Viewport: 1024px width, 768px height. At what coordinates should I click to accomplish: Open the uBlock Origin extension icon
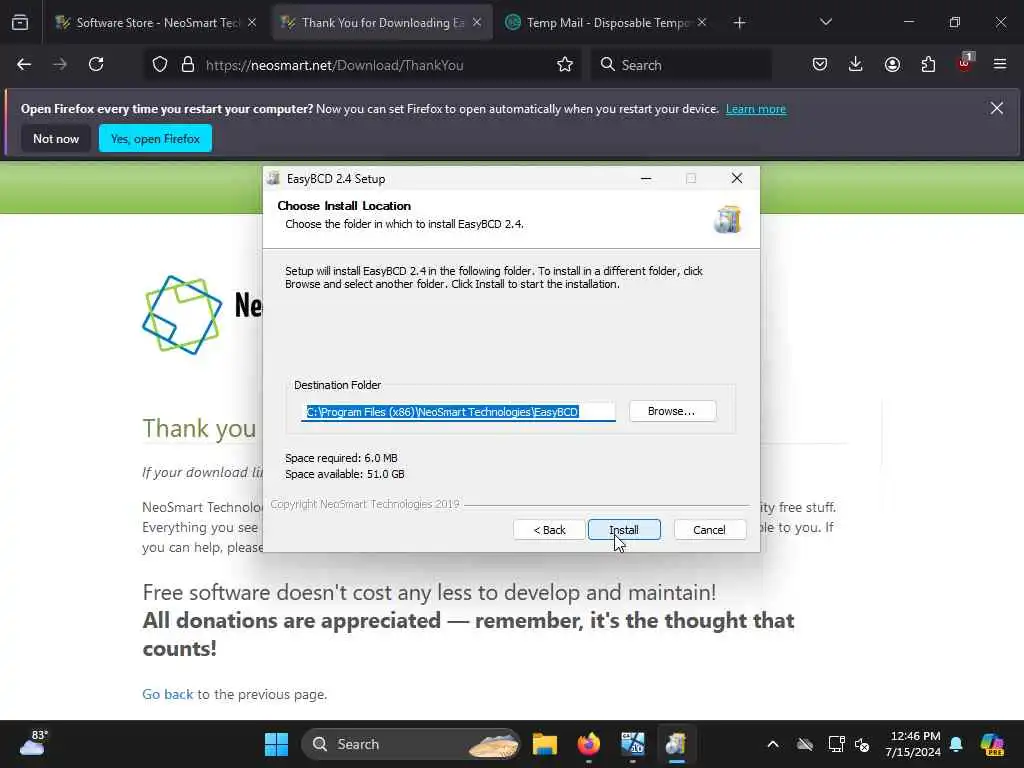click(x=965, y=63)
